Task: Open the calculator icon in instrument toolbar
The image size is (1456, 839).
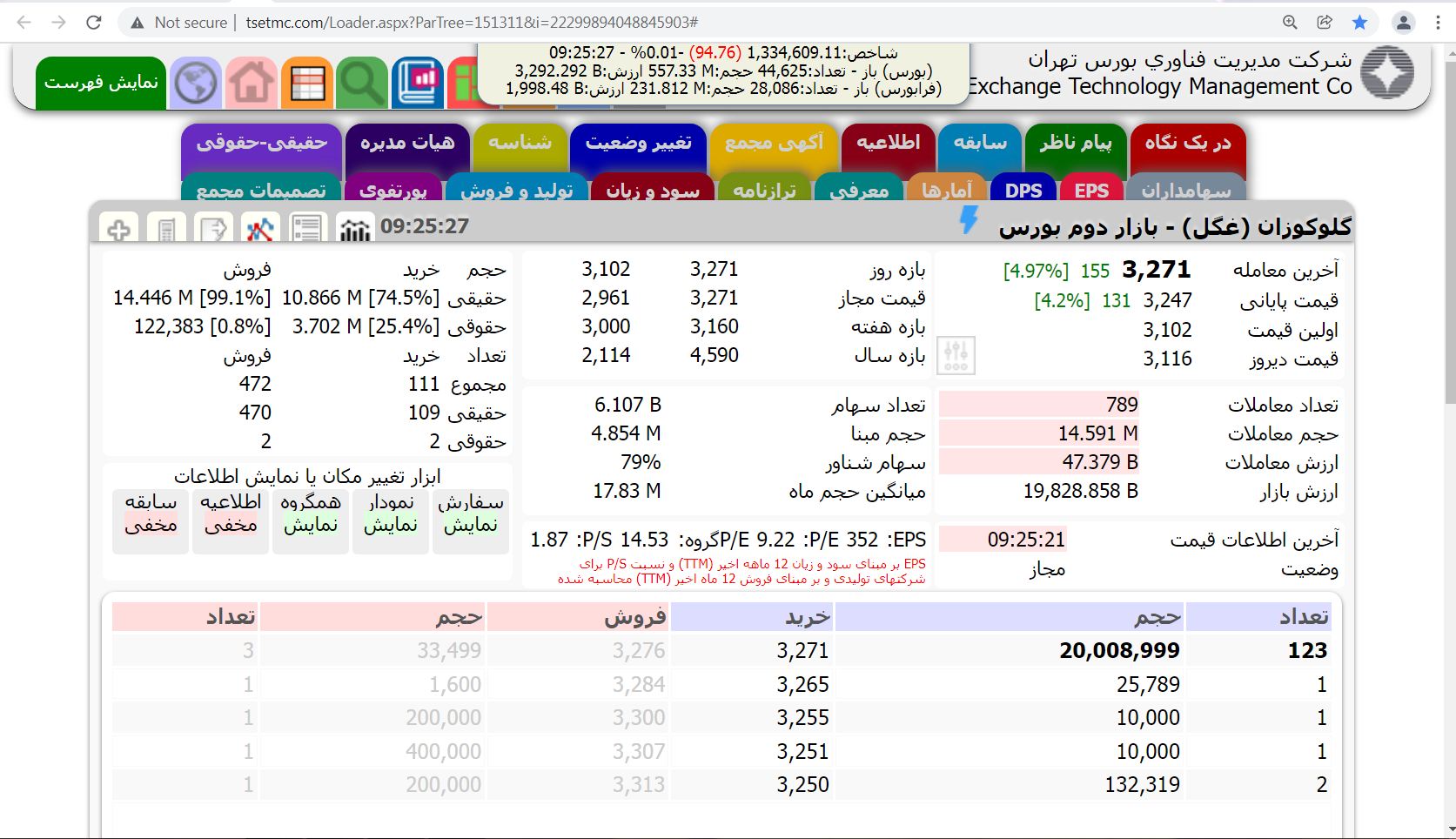Action: 166,229
